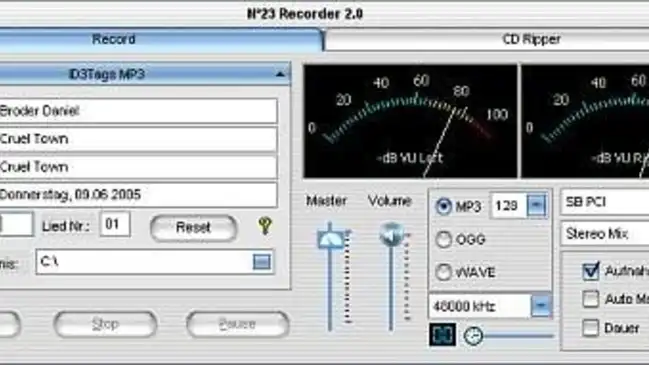The height and width of the screenshot is (365, 649).
Task: Select the OGG format radio button
Action: tap(443, 239)
